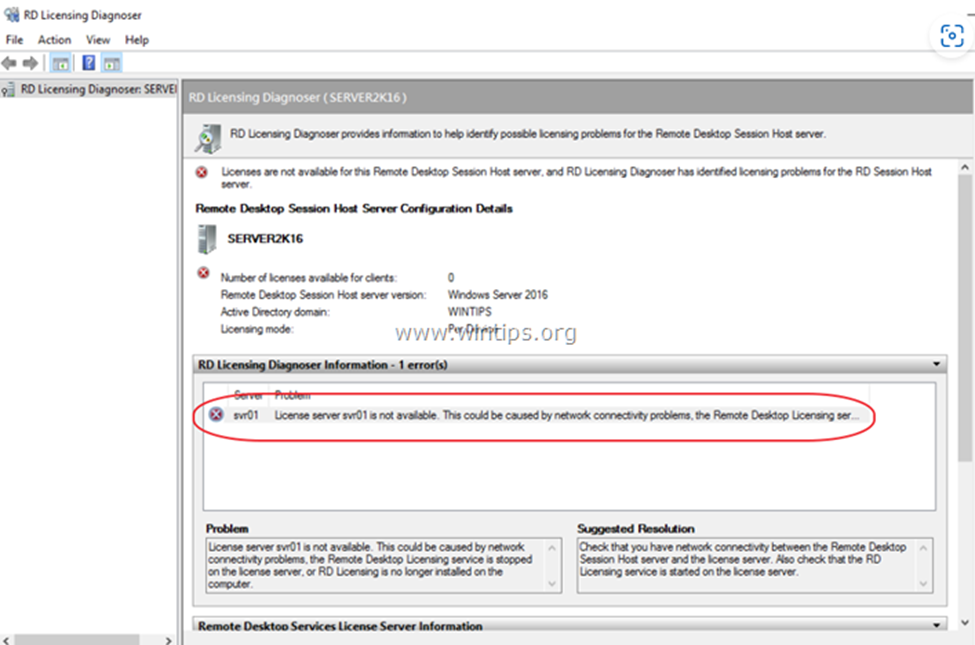
Task: Click the Problem box scroll down arrow
Action: click(552, 583)
